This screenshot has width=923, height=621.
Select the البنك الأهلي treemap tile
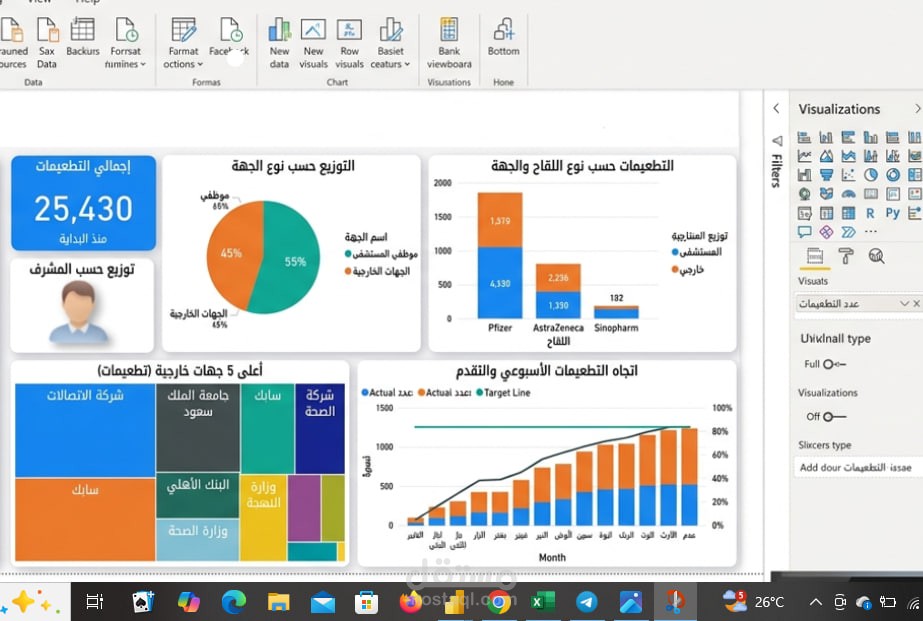(x=198, y=495)
